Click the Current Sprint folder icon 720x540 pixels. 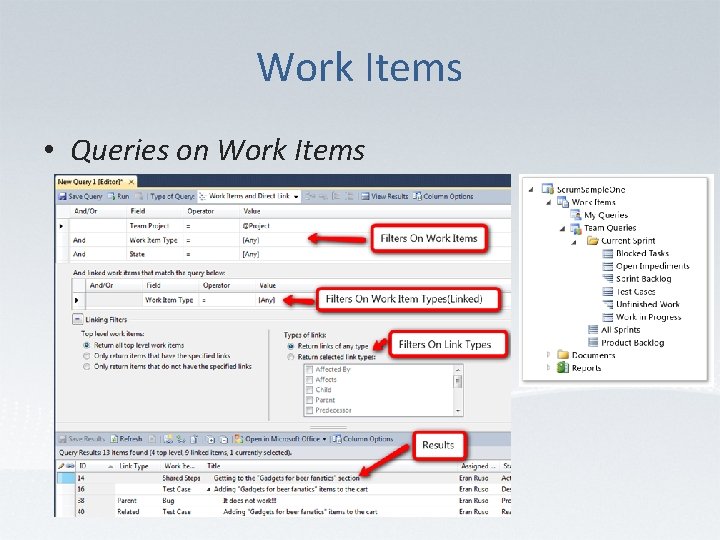[592, 240]
